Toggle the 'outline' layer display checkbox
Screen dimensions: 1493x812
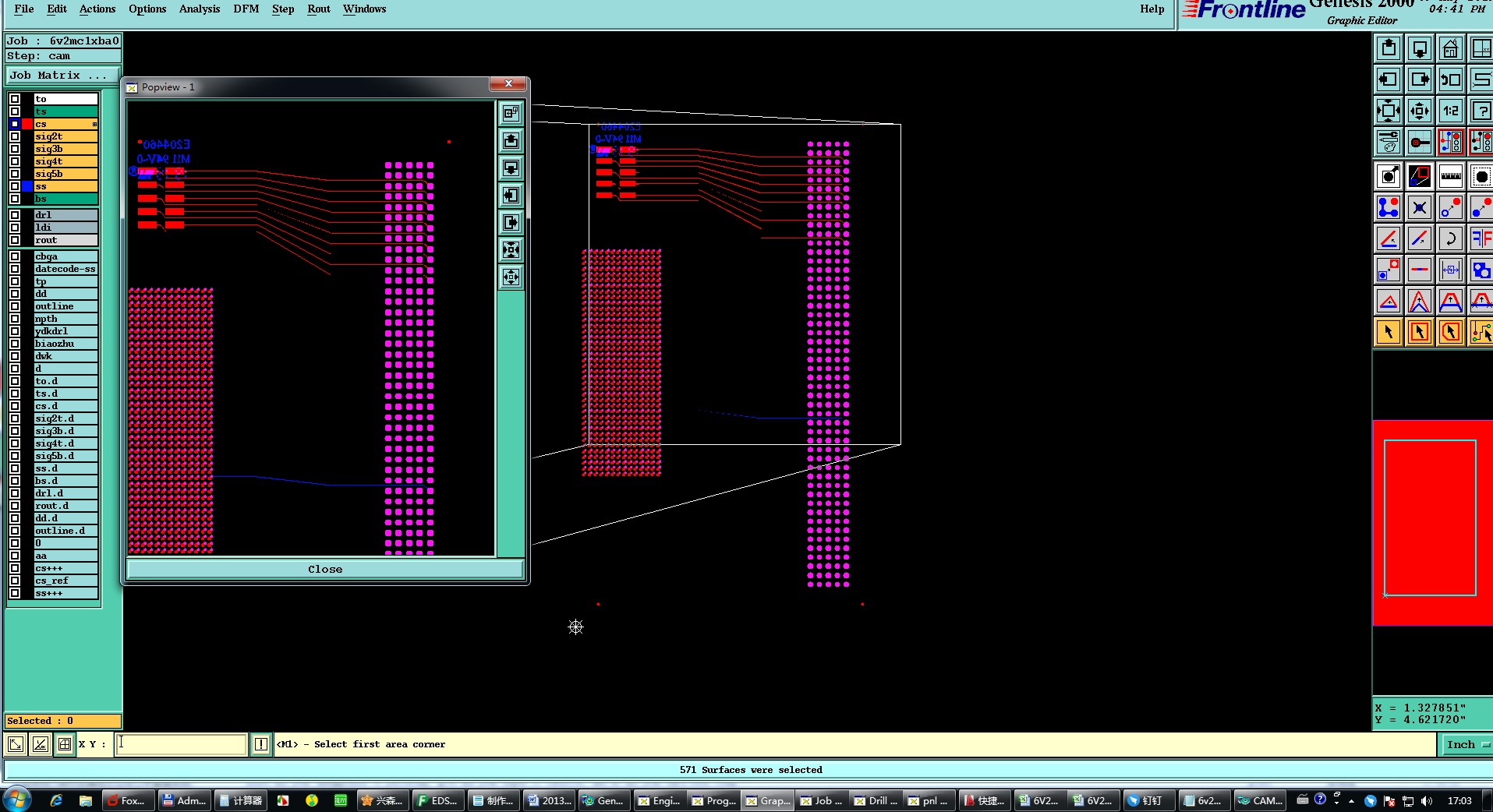pos(15,306)
